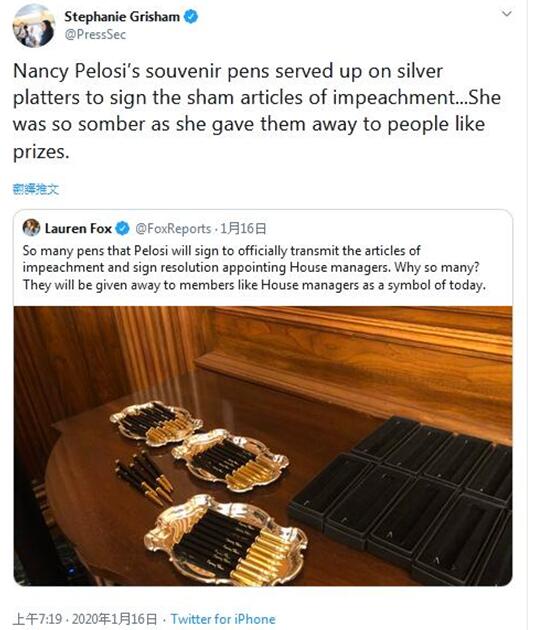Open the quoted tweet text about pens
This screenshot has height=630, width=533.
[254, 268]
